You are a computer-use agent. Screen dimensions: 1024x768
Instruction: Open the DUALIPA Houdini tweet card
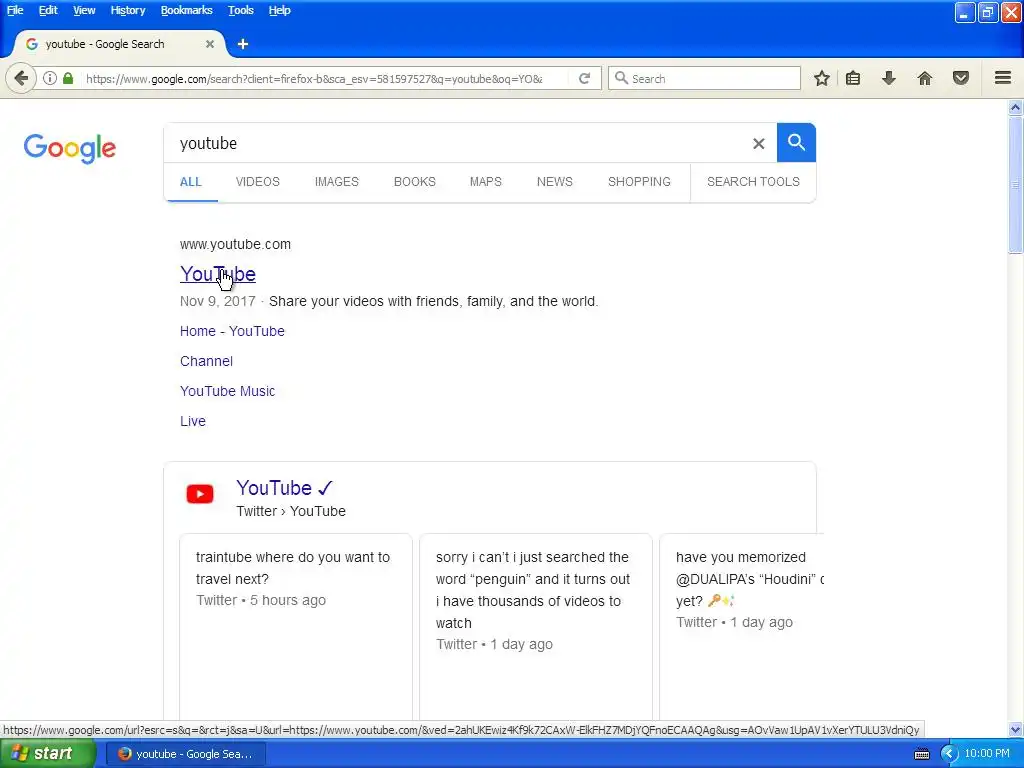pos(742,627)
